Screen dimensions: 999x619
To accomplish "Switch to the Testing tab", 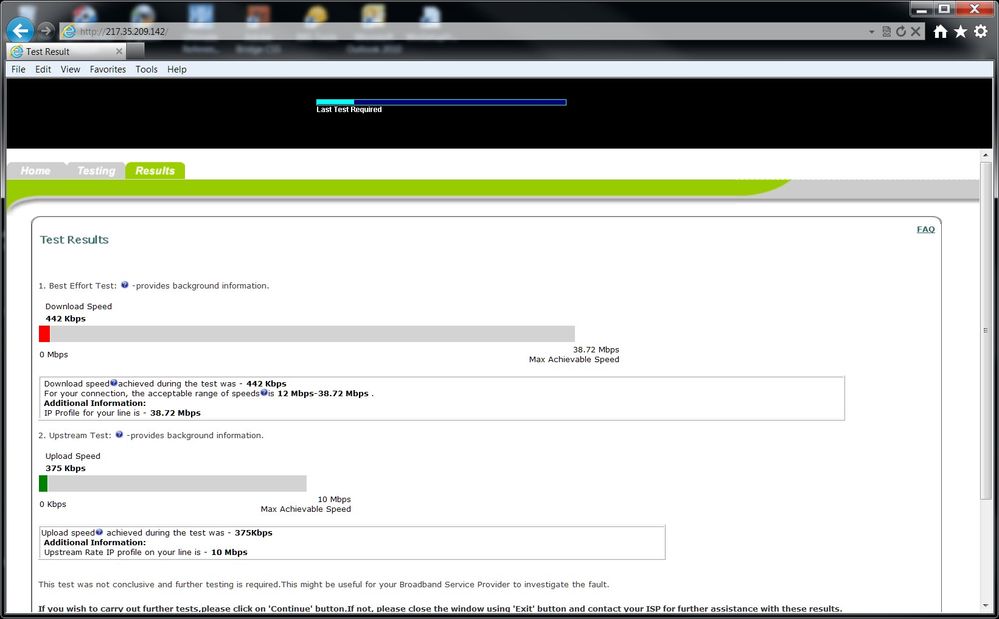I will [x=96, y=171].
